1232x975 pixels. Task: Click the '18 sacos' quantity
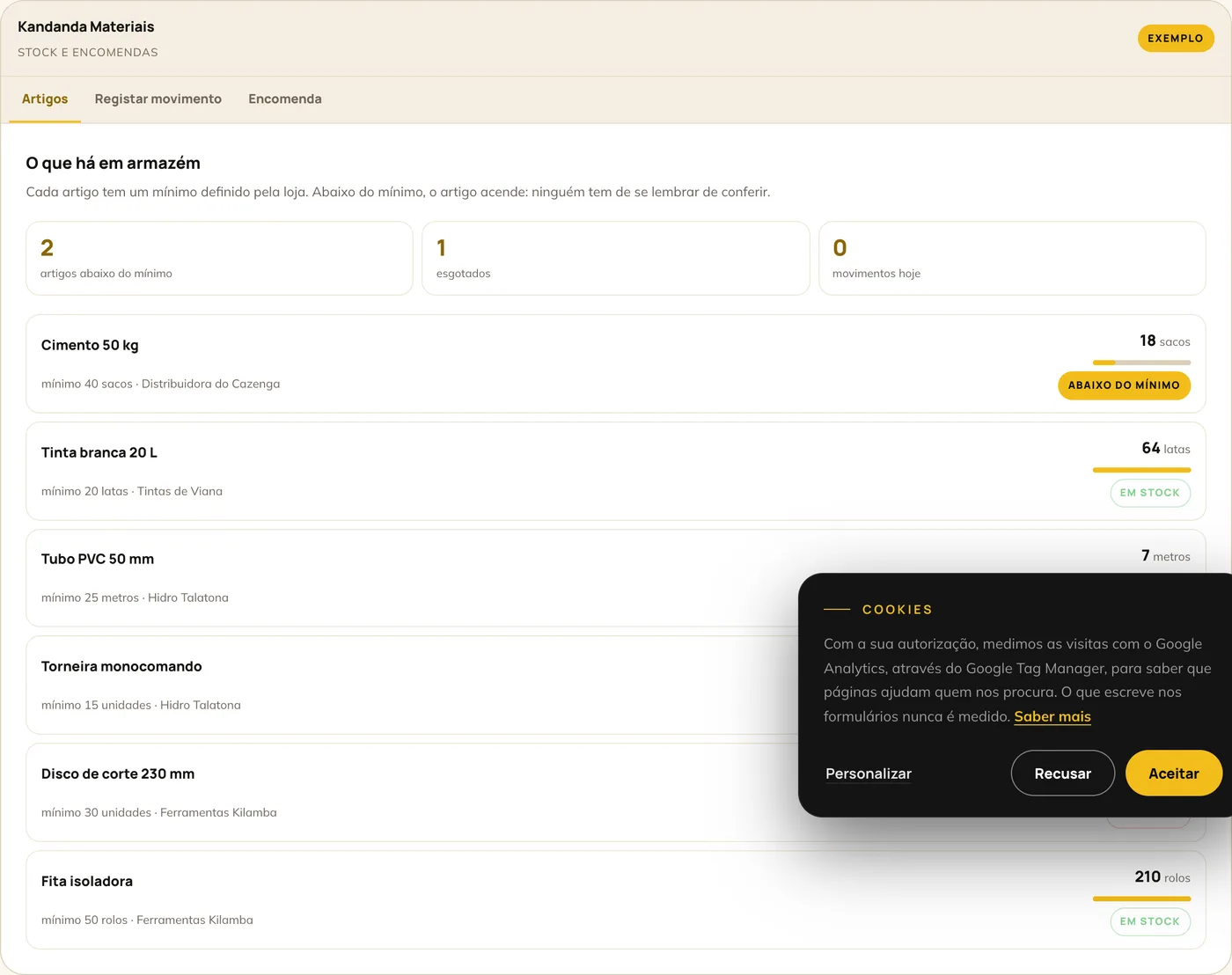pyautogui.click(x=1165, y=341)
